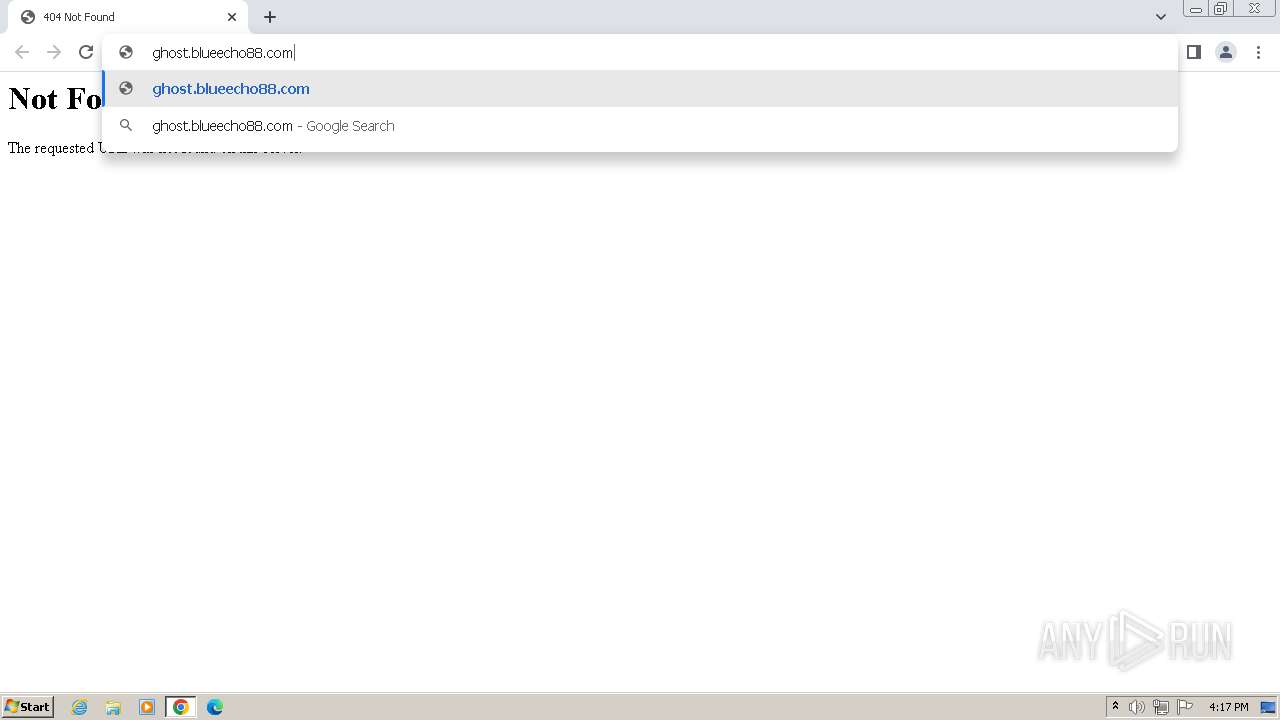Click the browser Back arrow
1280x720 pixels.
[x=22, y=52]
